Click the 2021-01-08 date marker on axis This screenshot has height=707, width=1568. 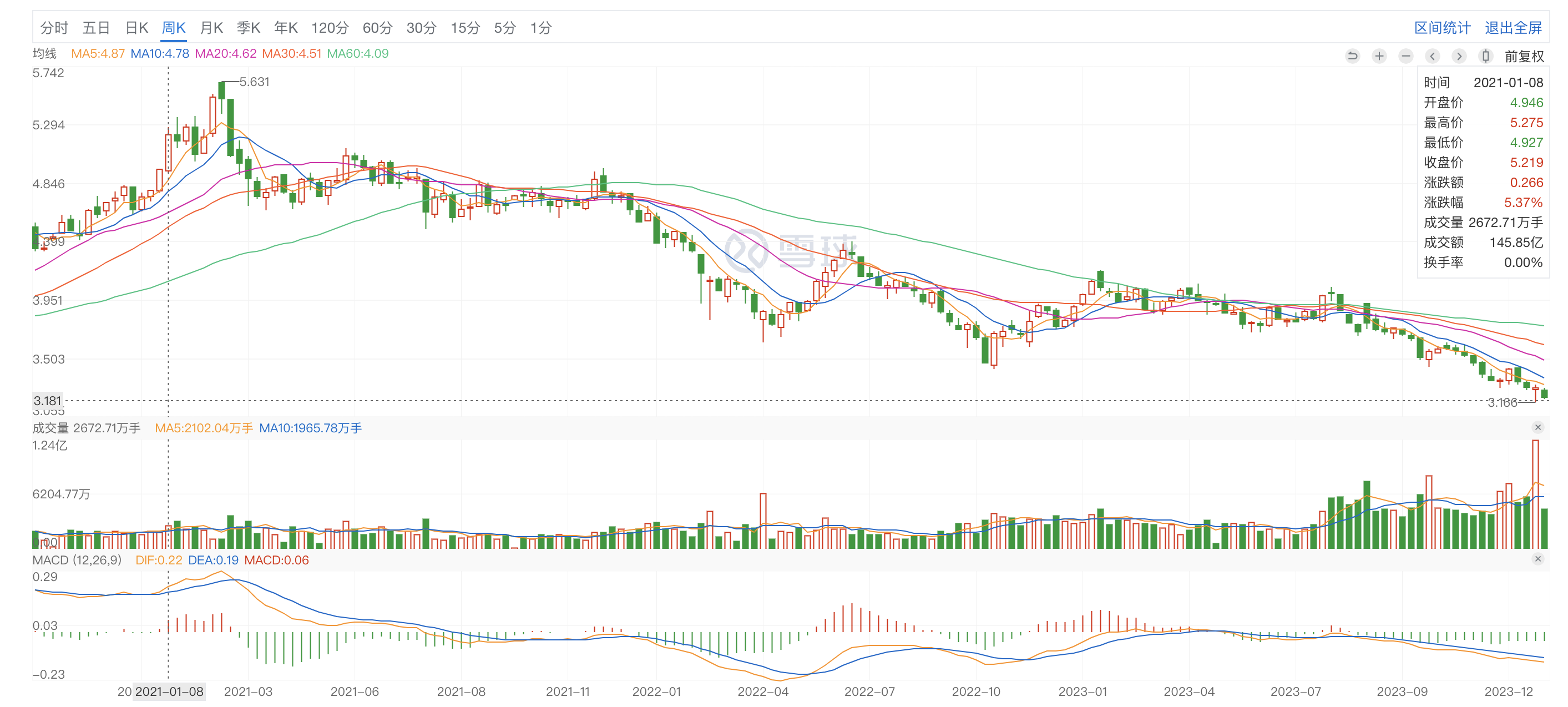pos(169,692)
